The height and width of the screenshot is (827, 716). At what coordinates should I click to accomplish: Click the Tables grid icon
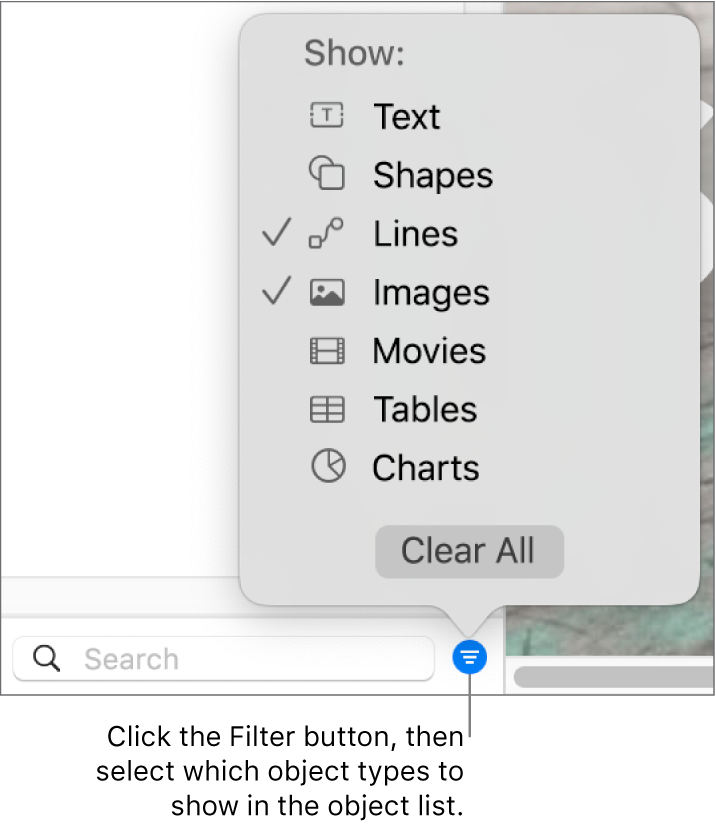click(x=327, y=409)
